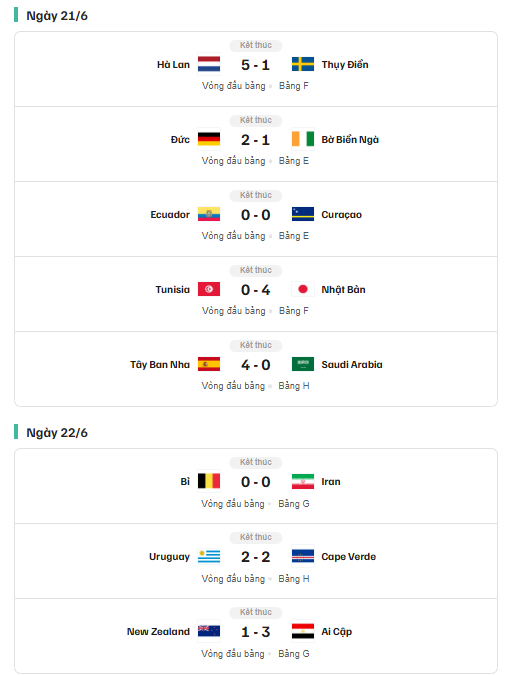Click the 0 - 4 Tunisia match score
Screen dimensions: 507x675
255,290
